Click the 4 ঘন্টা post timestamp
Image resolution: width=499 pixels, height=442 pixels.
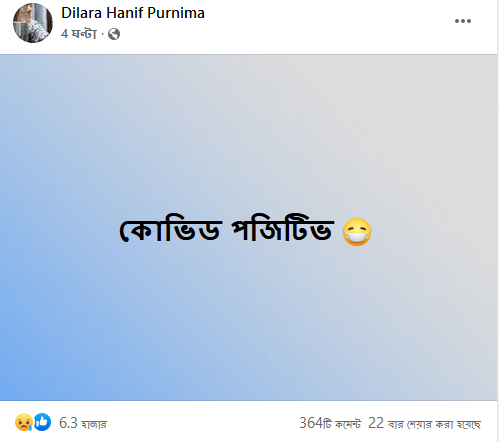(79, 34)
